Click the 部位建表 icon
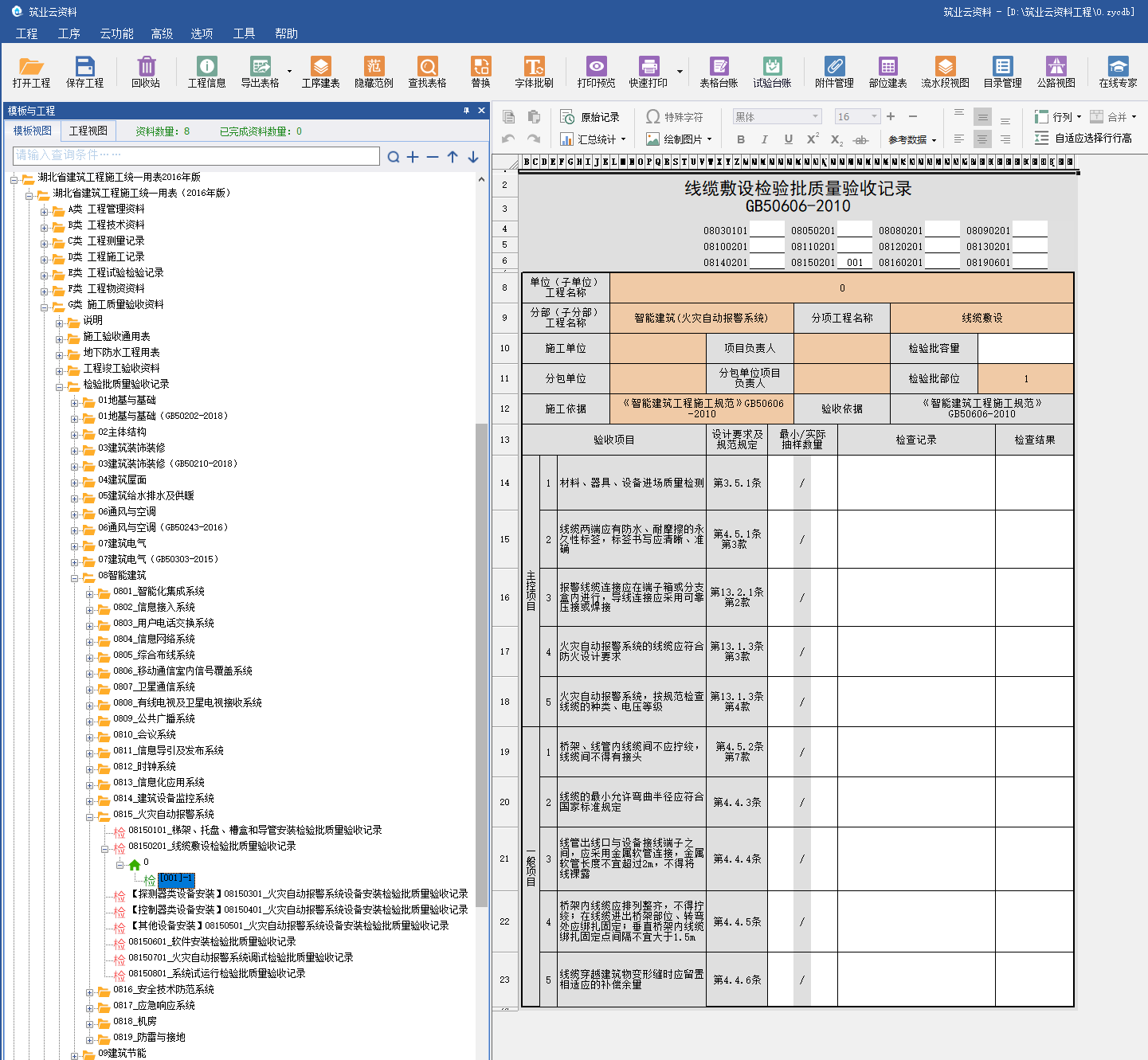 point(887,72)
